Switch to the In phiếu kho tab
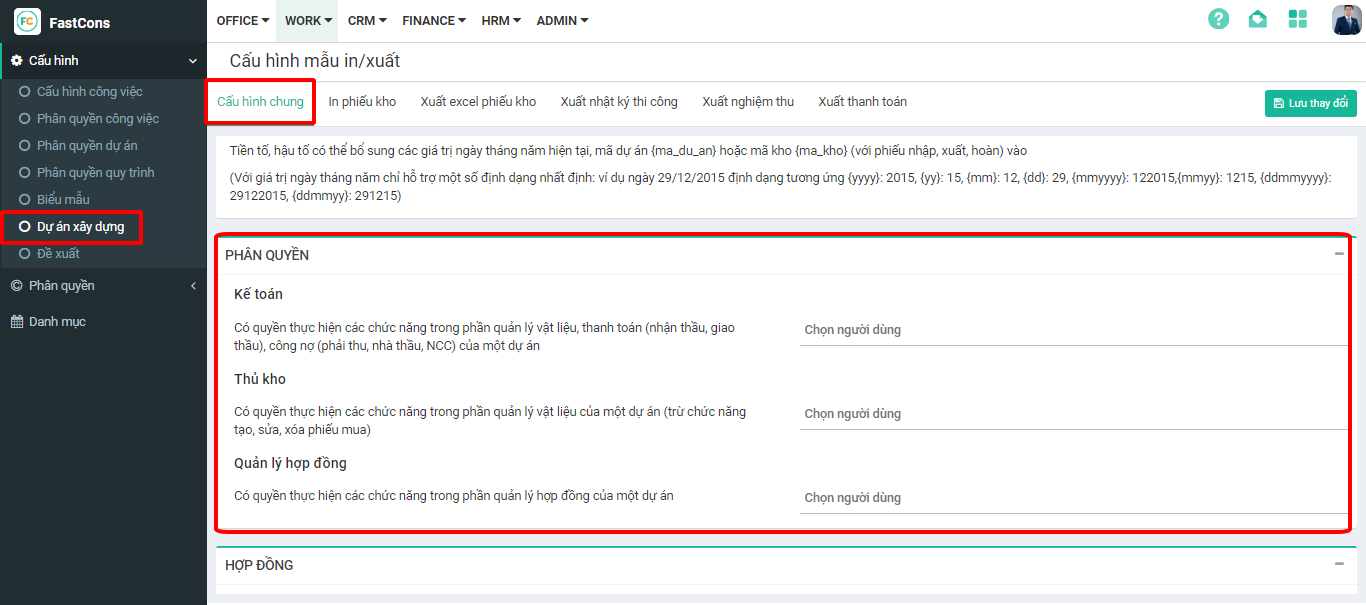The image size is (1366, 605). pyautogui.click(x=362, y=102)
